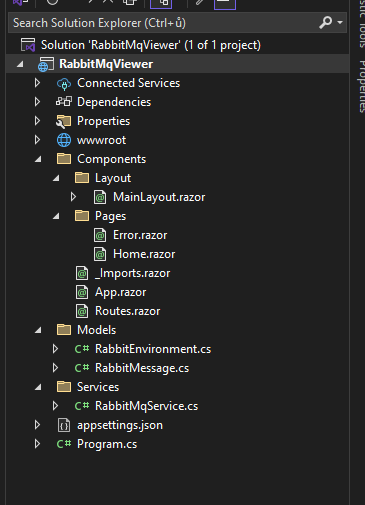Expand the Connected Services node

(37, 83)
